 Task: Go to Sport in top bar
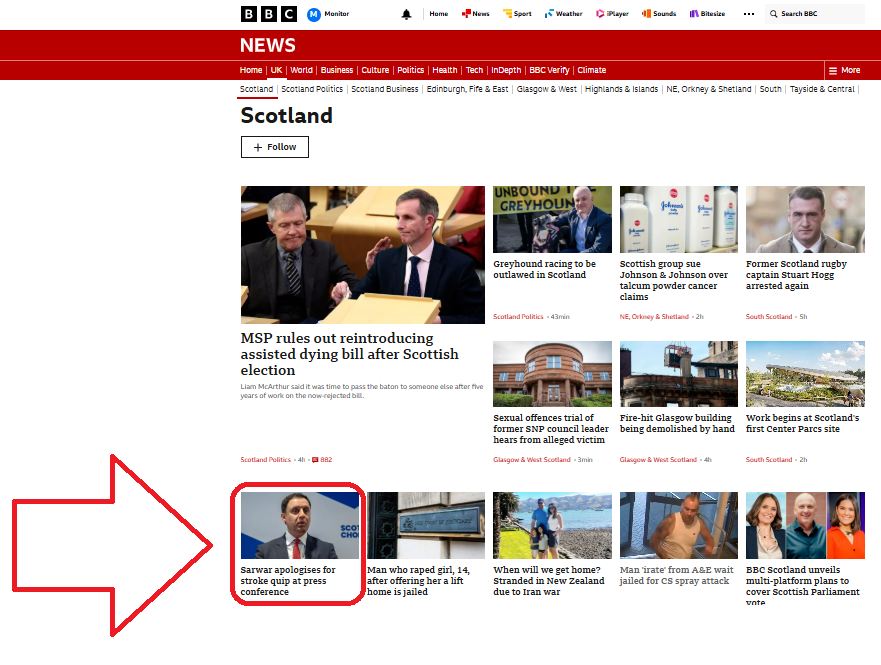[x=517, y=13]
